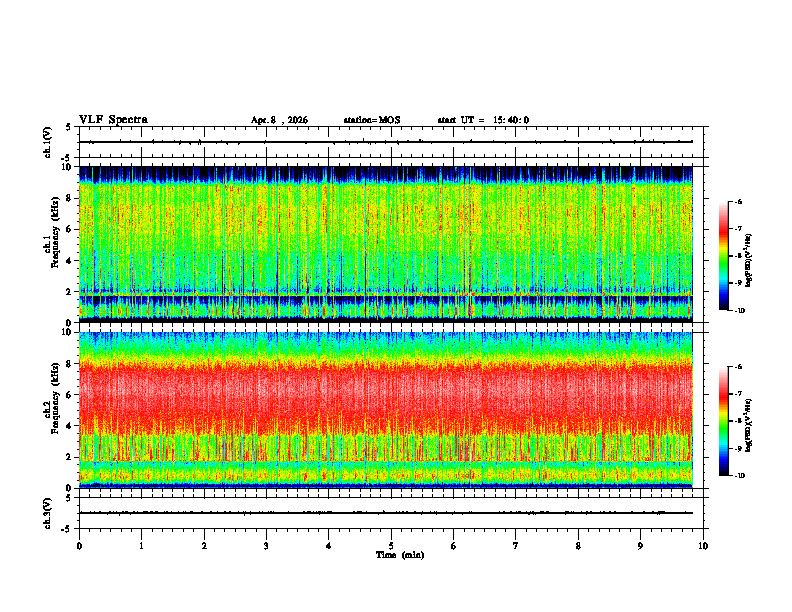Viewport: 792px width, 612px height.
Task: Click the ch.1 spectrogram color scale bar
Action: [x=723, y=256]
